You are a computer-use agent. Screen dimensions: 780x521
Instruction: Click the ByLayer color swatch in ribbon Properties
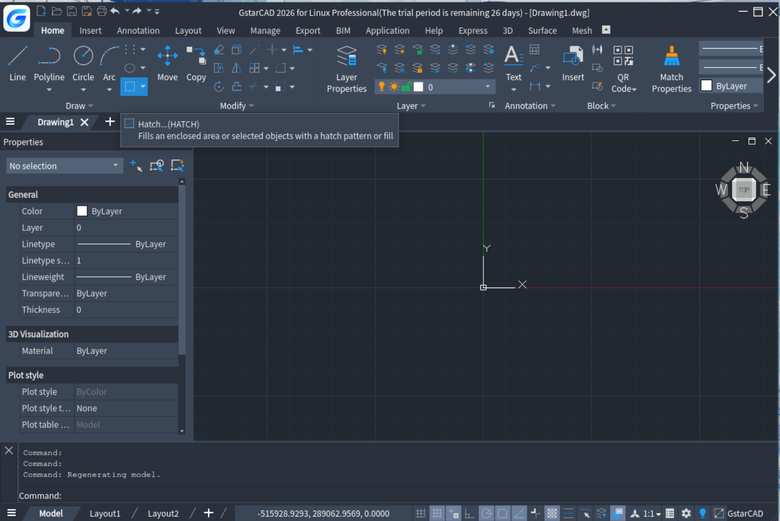click(706, 86)
